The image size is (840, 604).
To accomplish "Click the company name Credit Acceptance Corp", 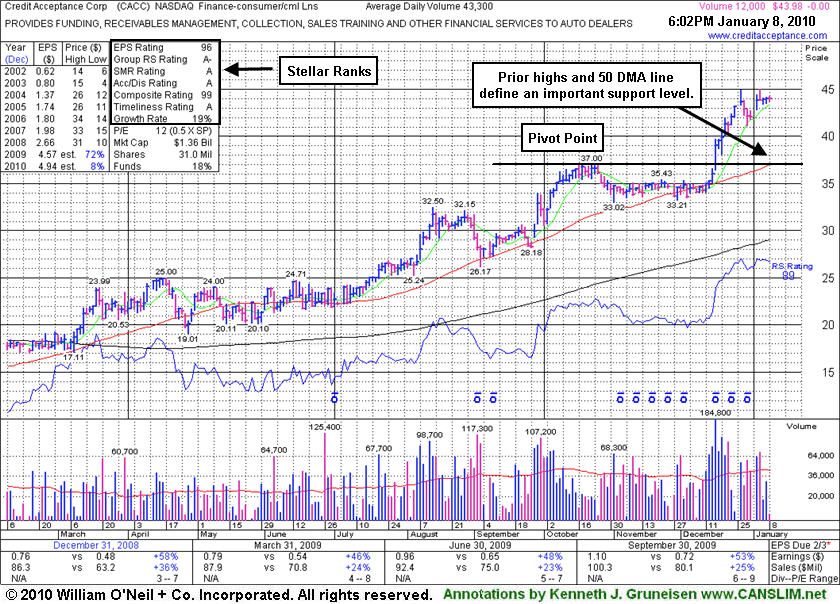I will (56, 7).
